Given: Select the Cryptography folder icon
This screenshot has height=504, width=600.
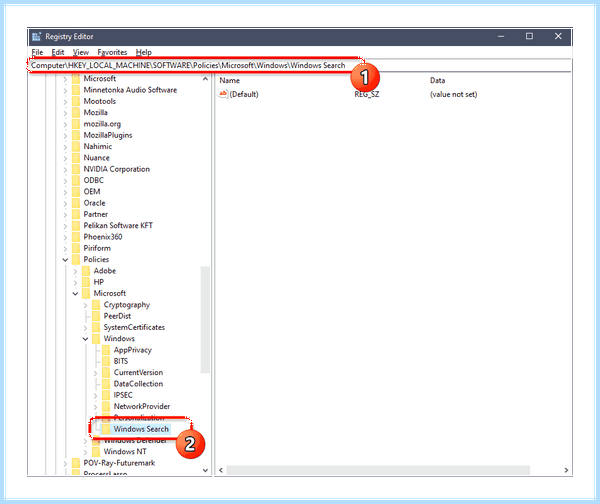Looking at the screenshot, I should [x=96, y=305].
